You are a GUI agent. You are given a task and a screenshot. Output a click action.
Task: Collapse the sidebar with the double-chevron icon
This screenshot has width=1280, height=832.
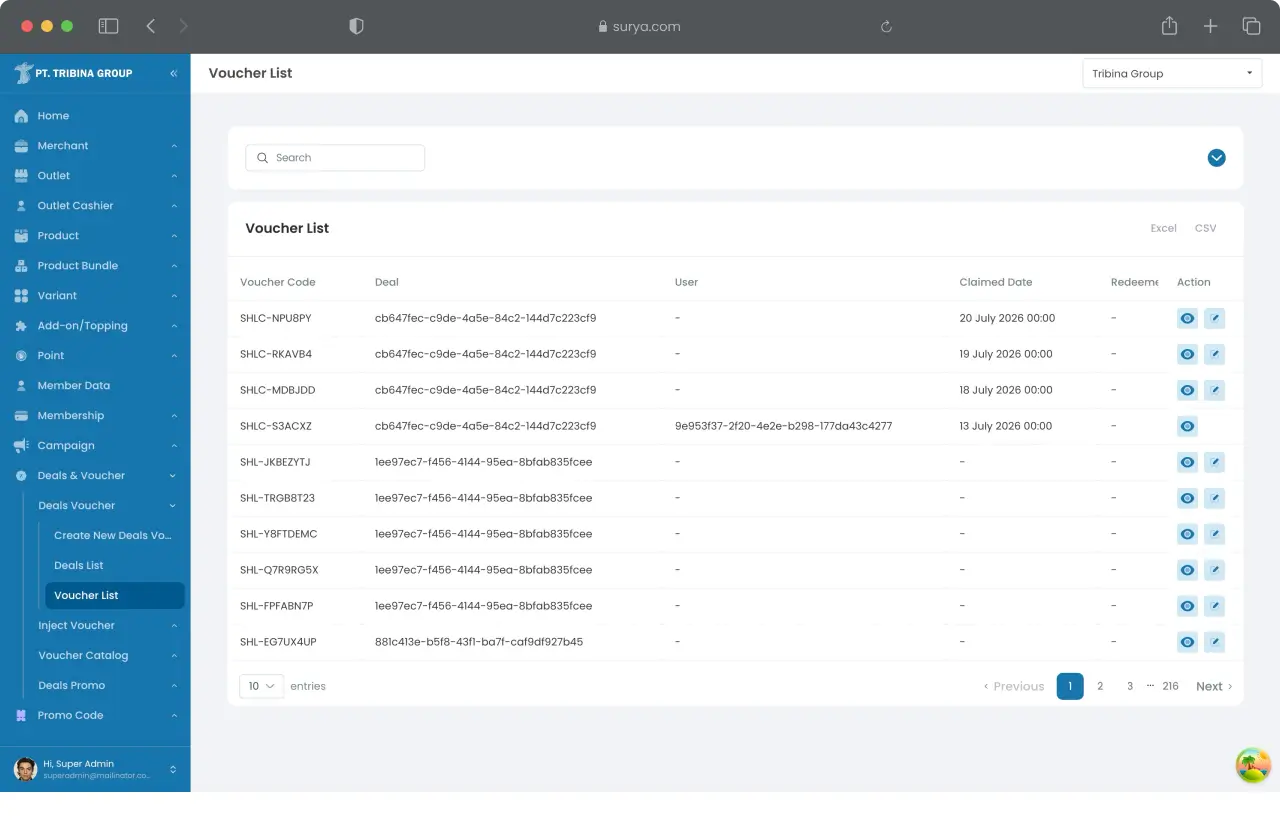173,73
